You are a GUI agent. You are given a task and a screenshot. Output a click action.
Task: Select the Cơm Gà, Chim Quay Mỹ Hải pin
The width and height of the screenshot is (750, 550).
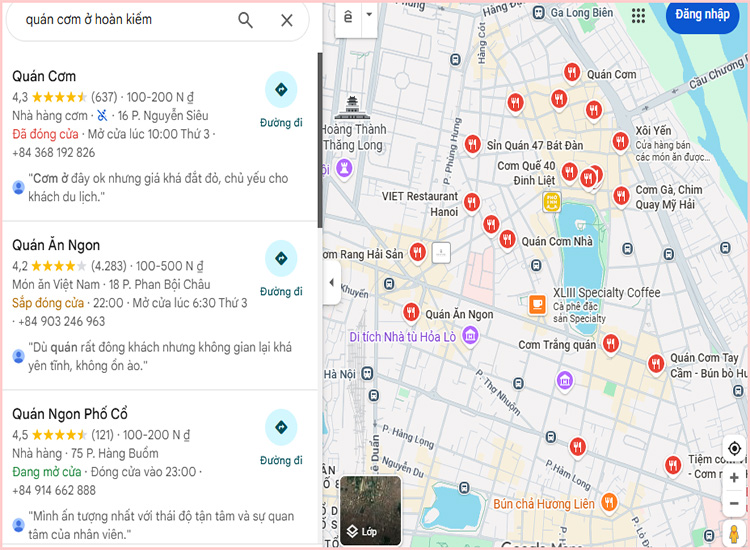pos(621,196)
